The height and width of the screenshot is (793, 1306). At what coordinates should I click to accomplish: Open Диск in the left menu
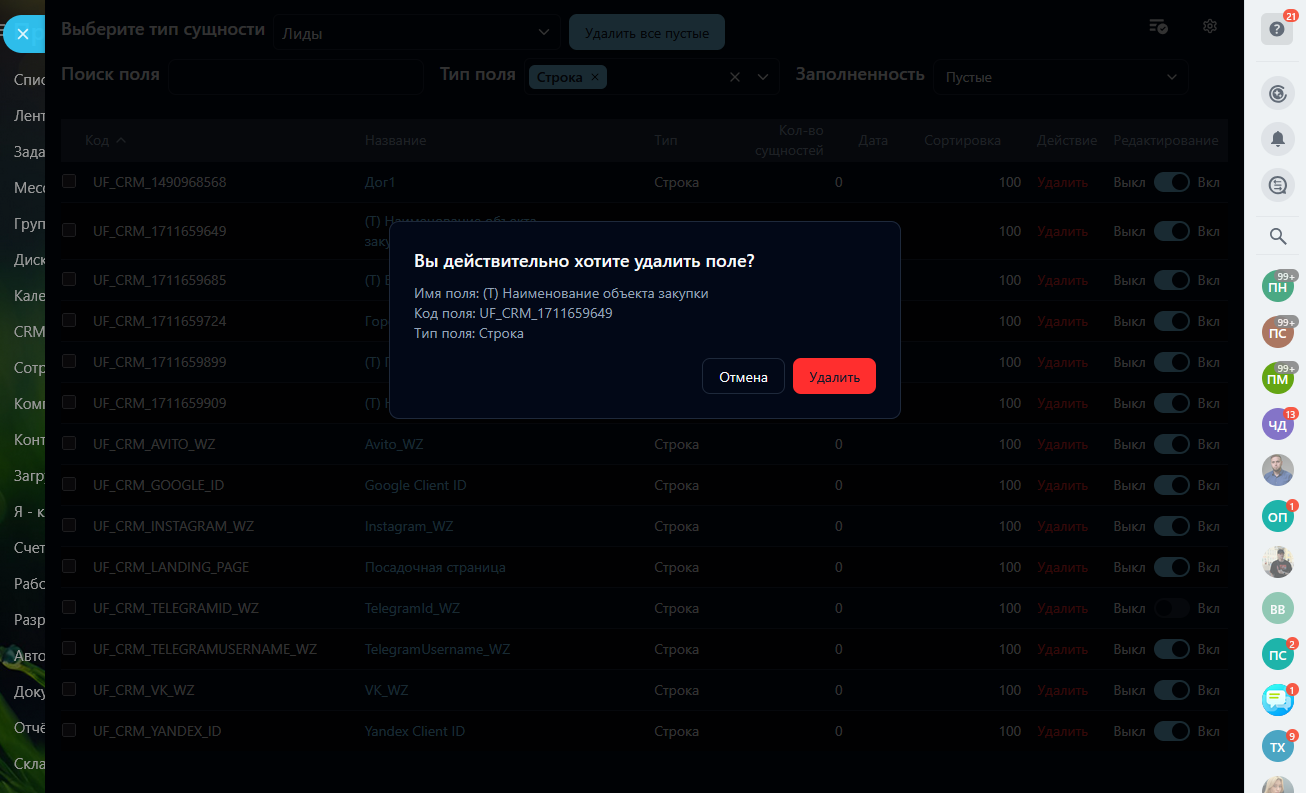pos(29,259)
